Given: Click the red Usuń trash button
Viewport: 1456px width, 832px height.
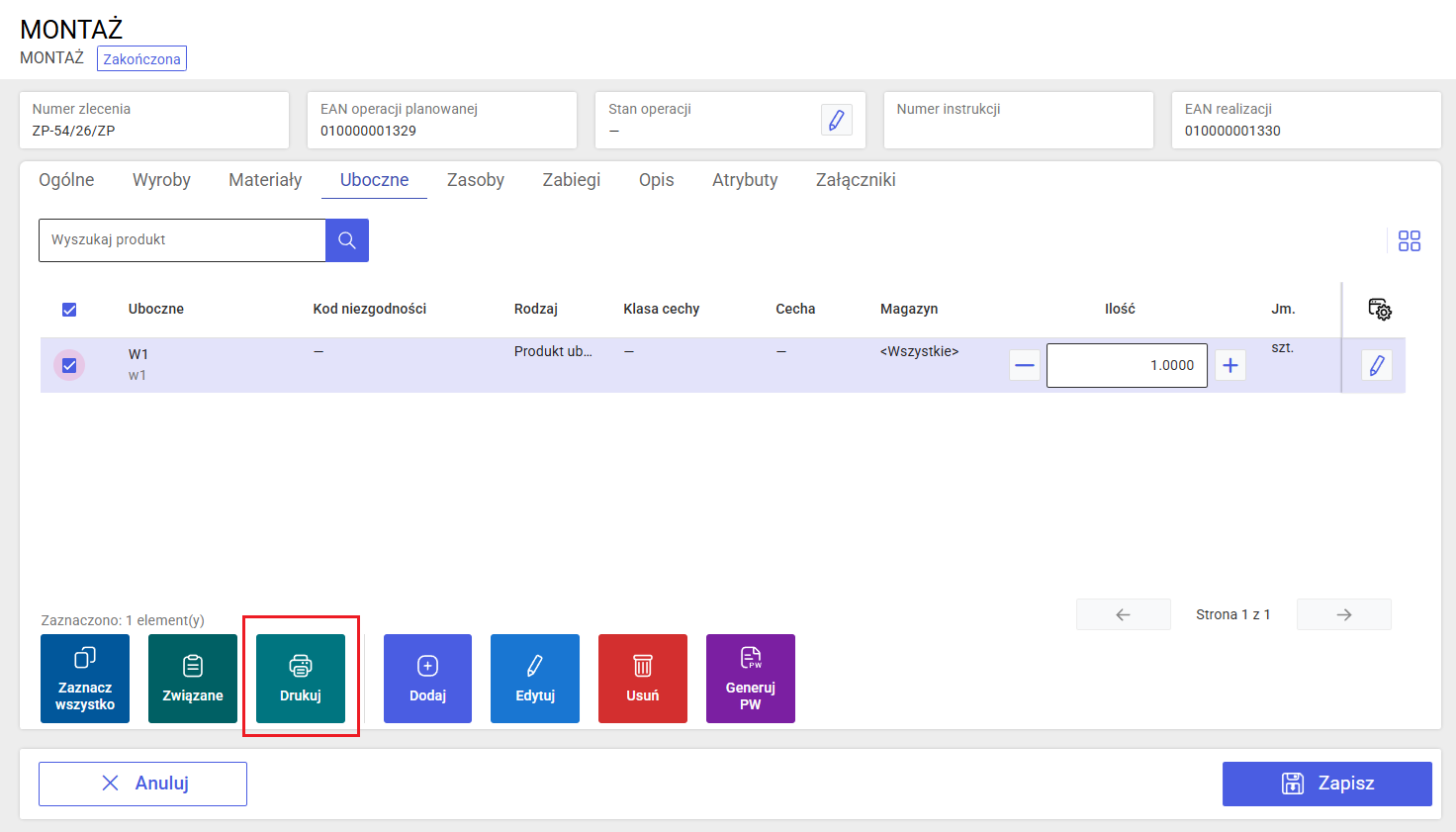Looking at the screenshot, I should click(x=643, y=679).
